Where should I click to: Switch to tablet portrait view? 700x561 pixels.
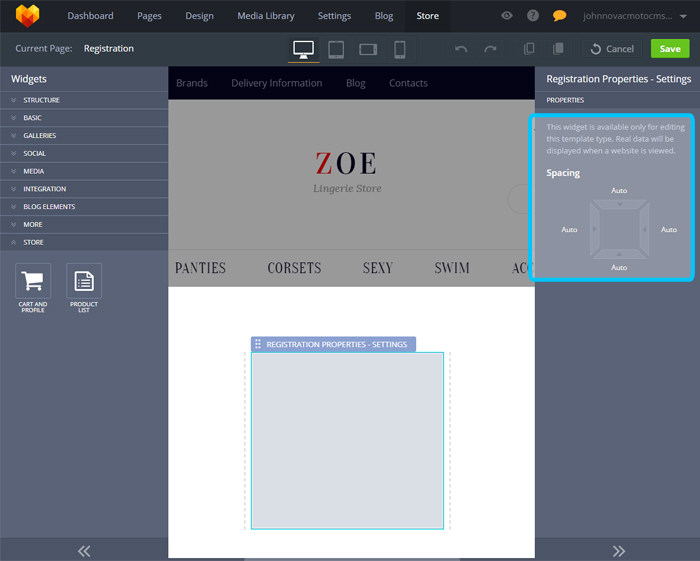click(x=336, y=49)
